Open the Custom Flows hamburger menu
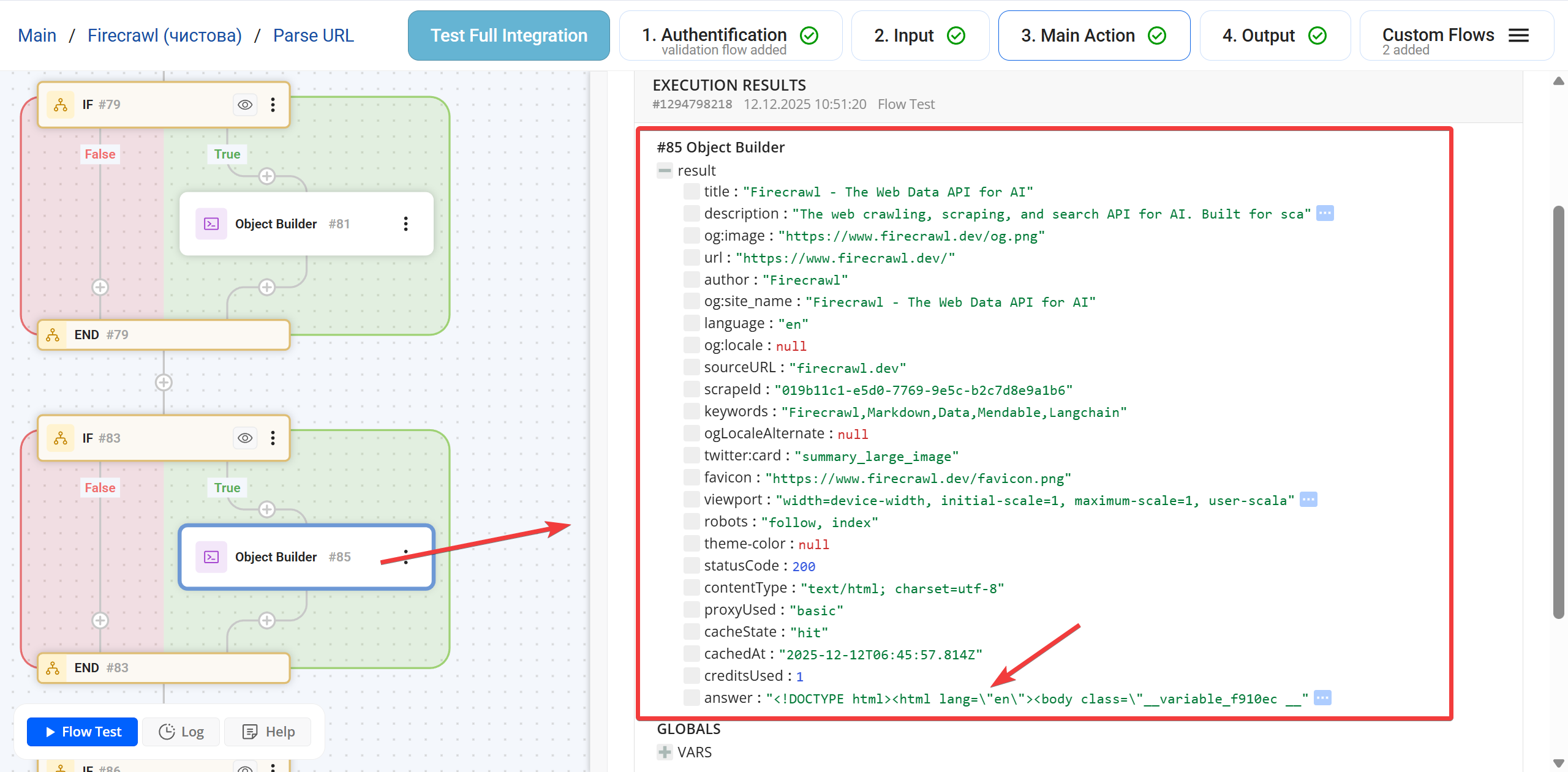 point(1518,35)
